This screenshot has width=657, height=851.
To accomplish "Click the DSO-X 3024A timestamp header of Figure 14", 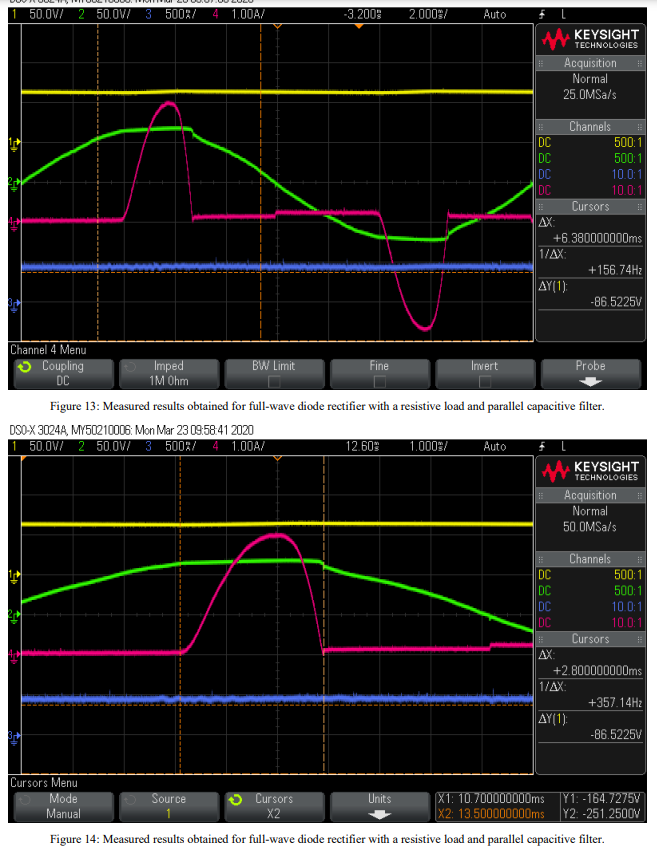I will [x=132, y=430].
